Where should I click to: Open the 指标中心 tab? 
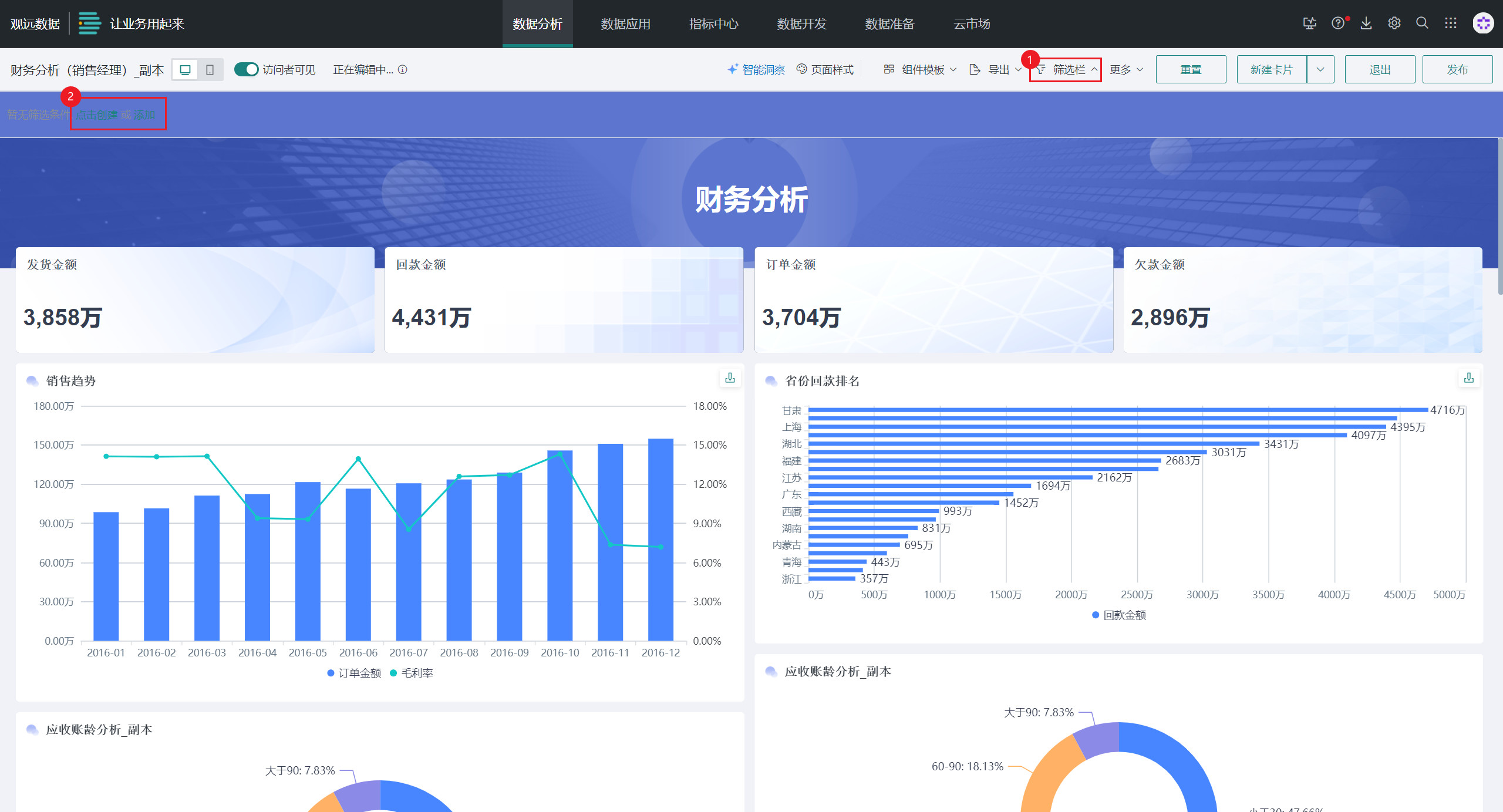(x=713, y=24)
